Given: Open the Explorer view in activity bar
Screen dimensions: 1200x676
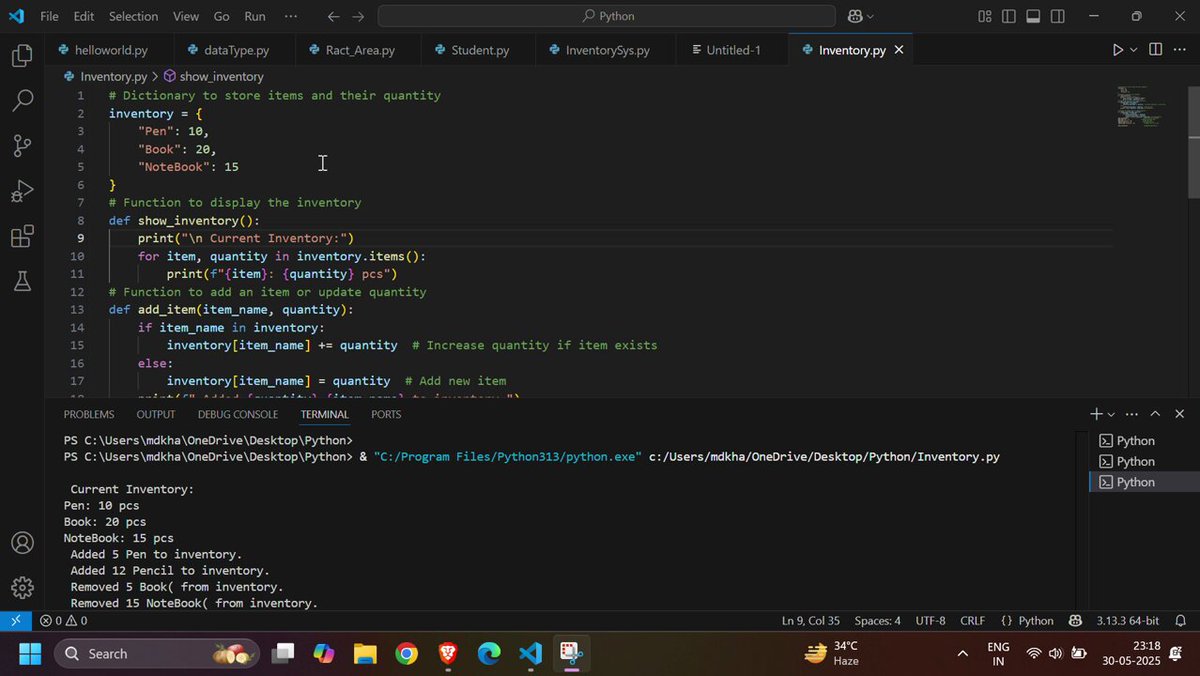Looking at the screenshot, I should tap(22, 56).
